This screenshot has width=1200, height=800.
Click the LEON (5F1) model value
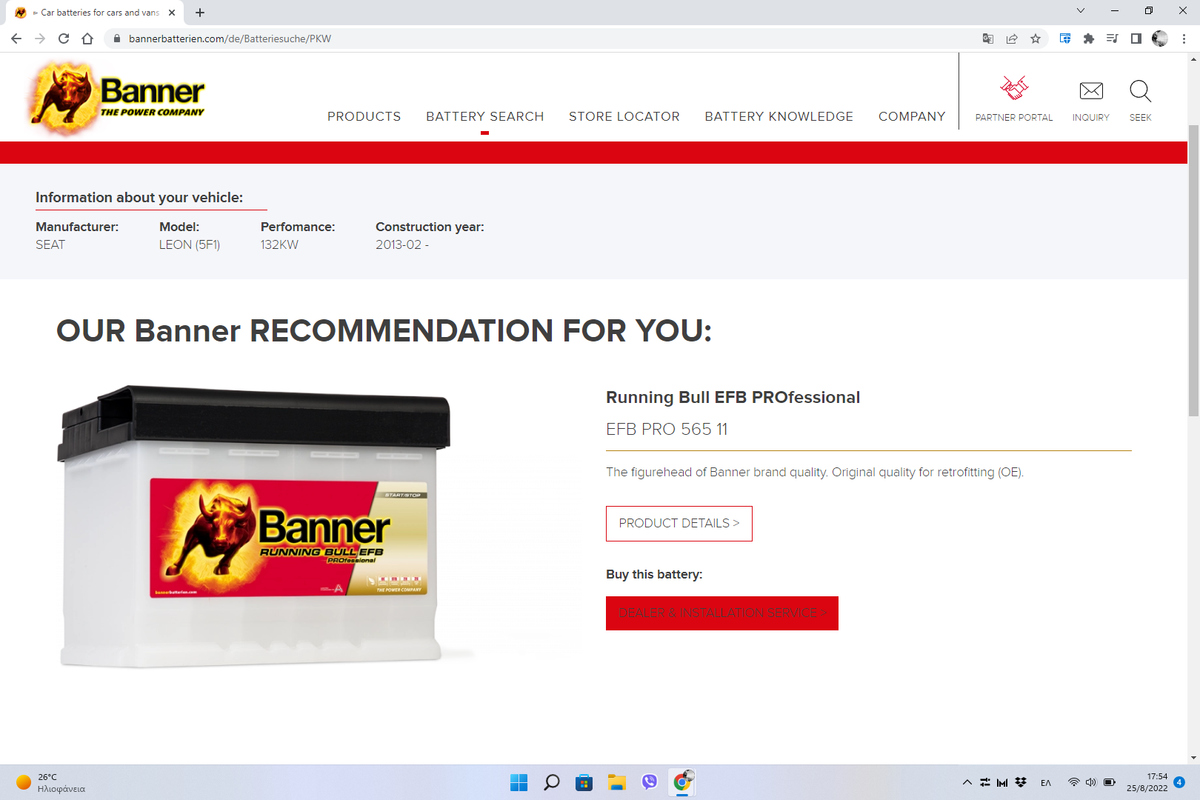point(191,245)
